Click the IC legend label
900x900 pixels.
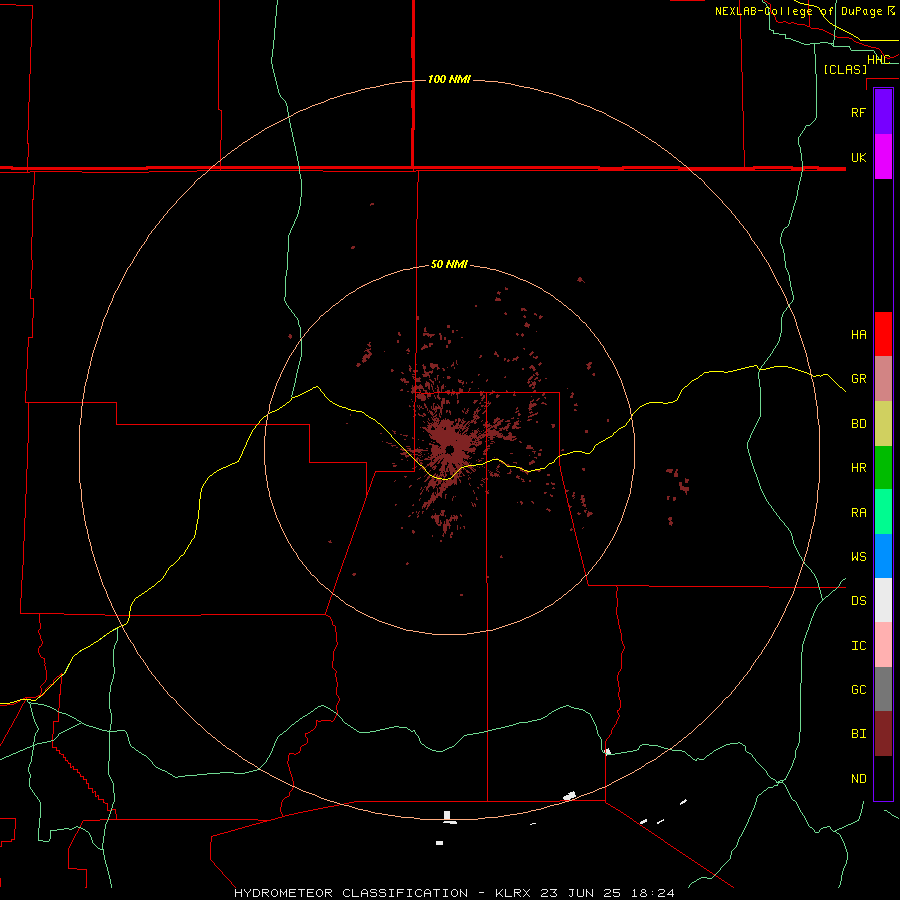[x=858, y=646]
